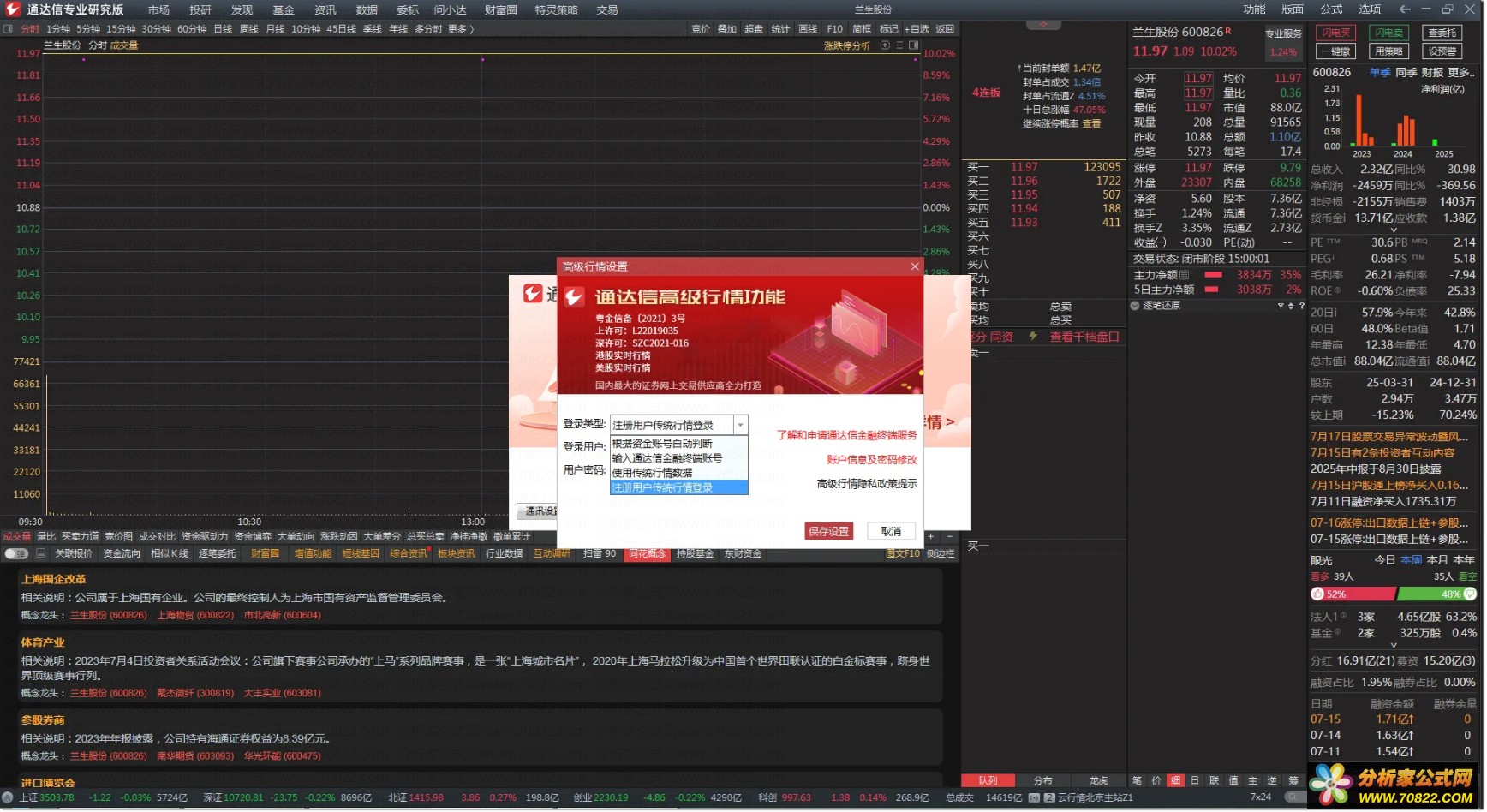Select 本年 in the 眼光 sentiment period
Viewport: 1487px width, 812px height.
[x=1465, y=560]
